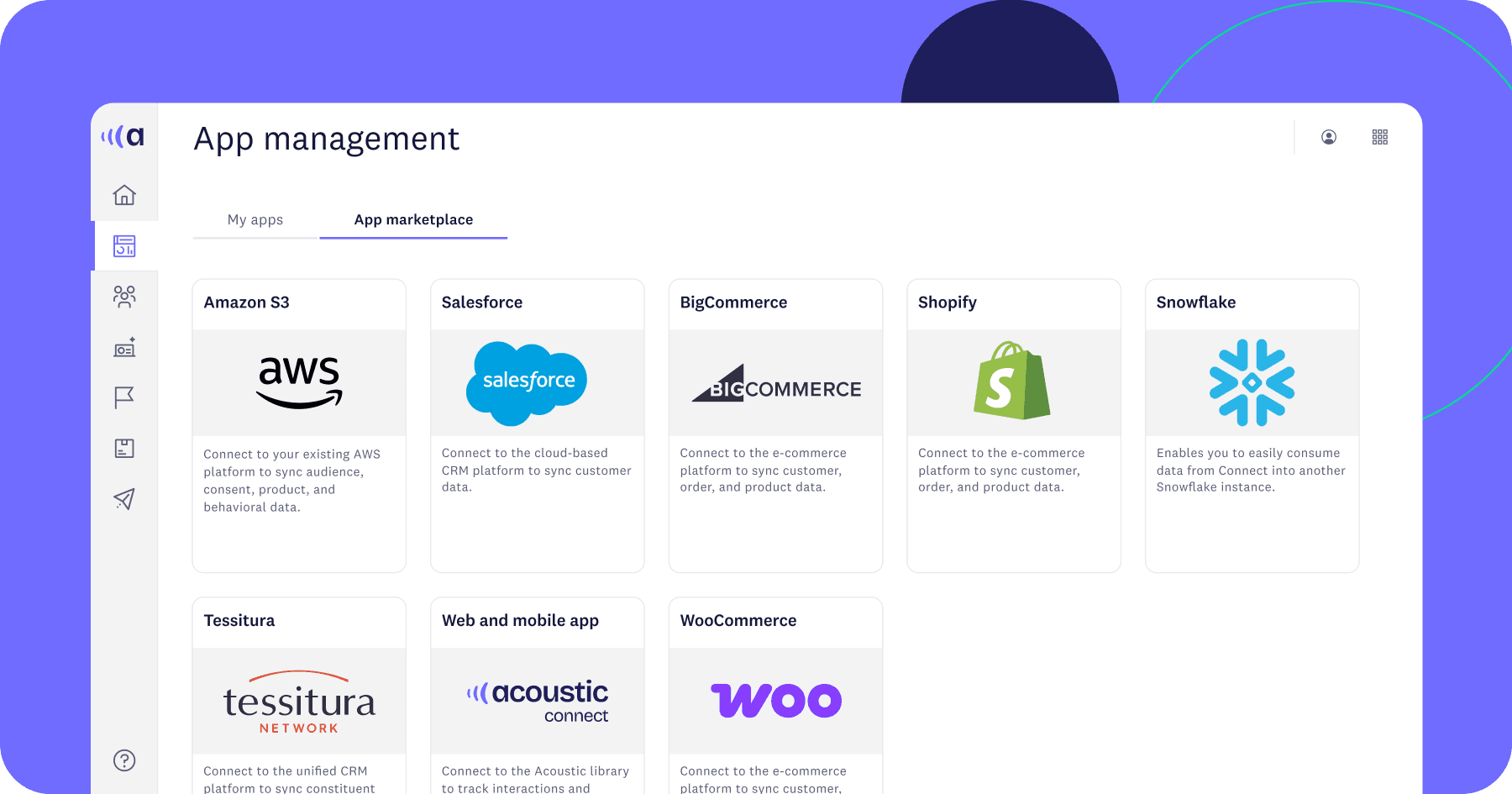Open the flag icon in sidebar
Image resolution: width=1512 pixels, height=794 pixels.
click(x=124, y=397)
